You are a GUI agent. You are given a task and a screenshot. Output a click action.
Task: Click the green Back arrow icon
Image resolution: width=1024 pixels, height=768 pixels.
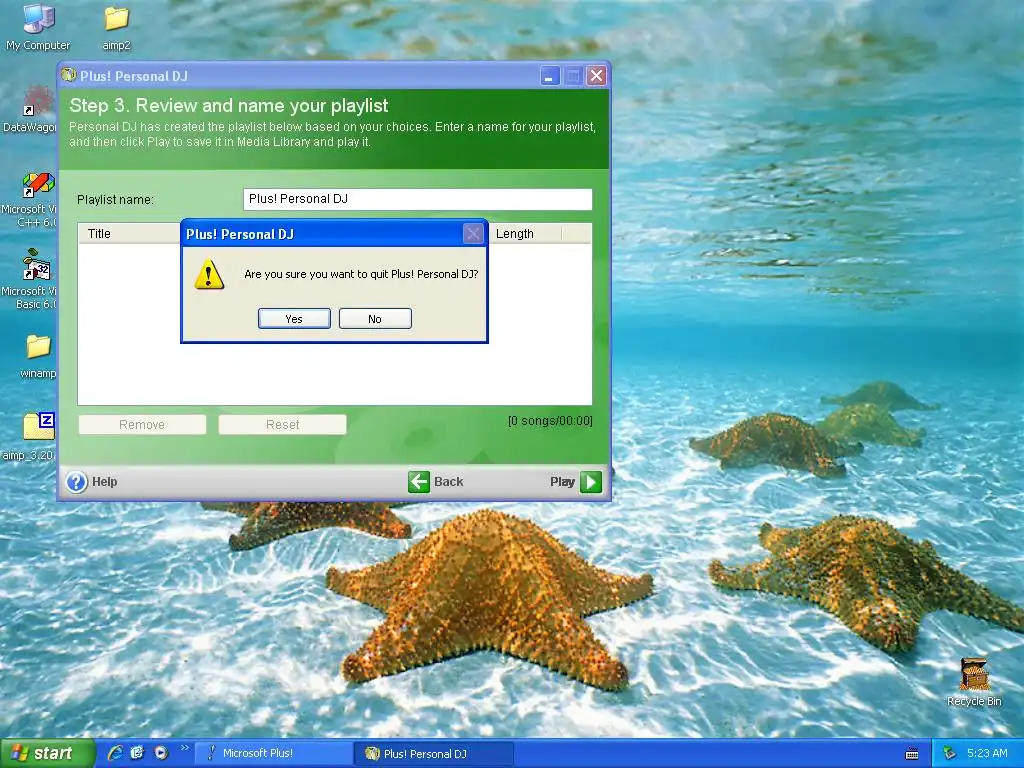(x=419, y=482)
